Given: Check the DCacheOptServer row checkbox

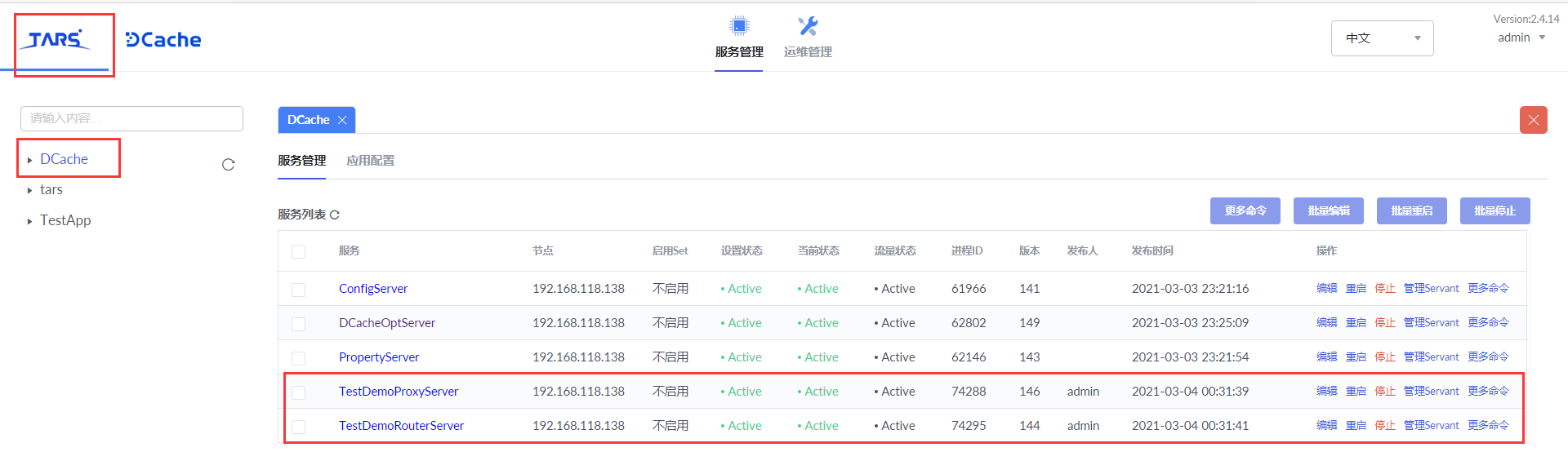Looking at the screenshot, I should [299, 324].
